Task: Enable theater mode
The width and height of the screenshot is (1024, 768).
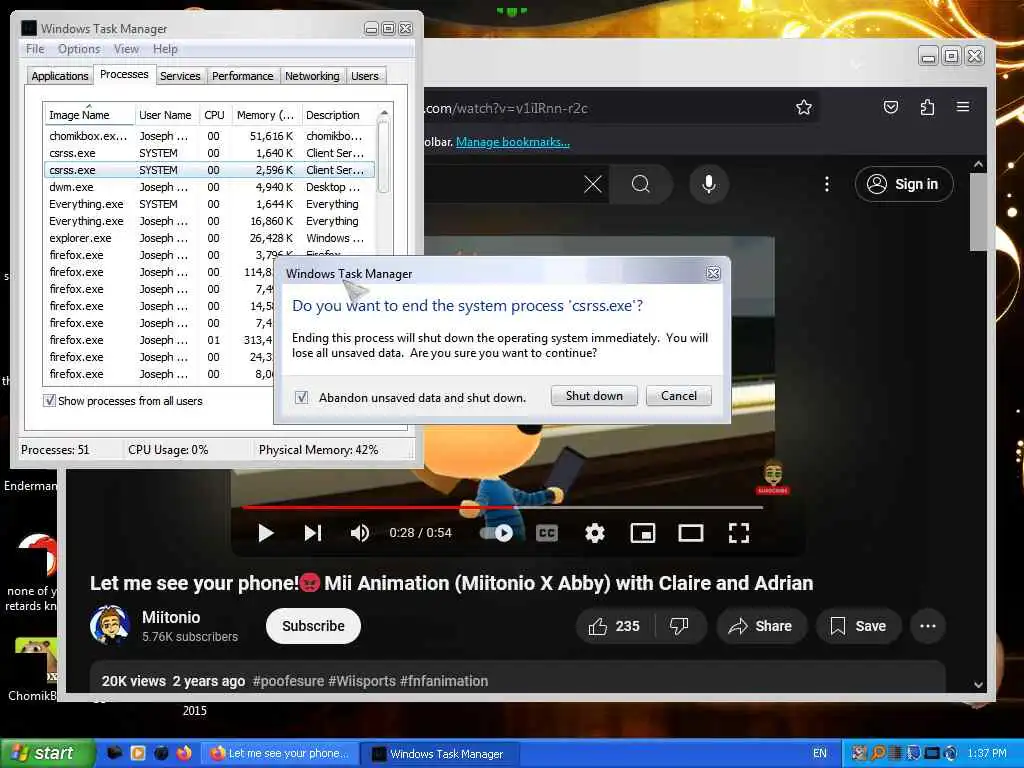Action: 691,533
